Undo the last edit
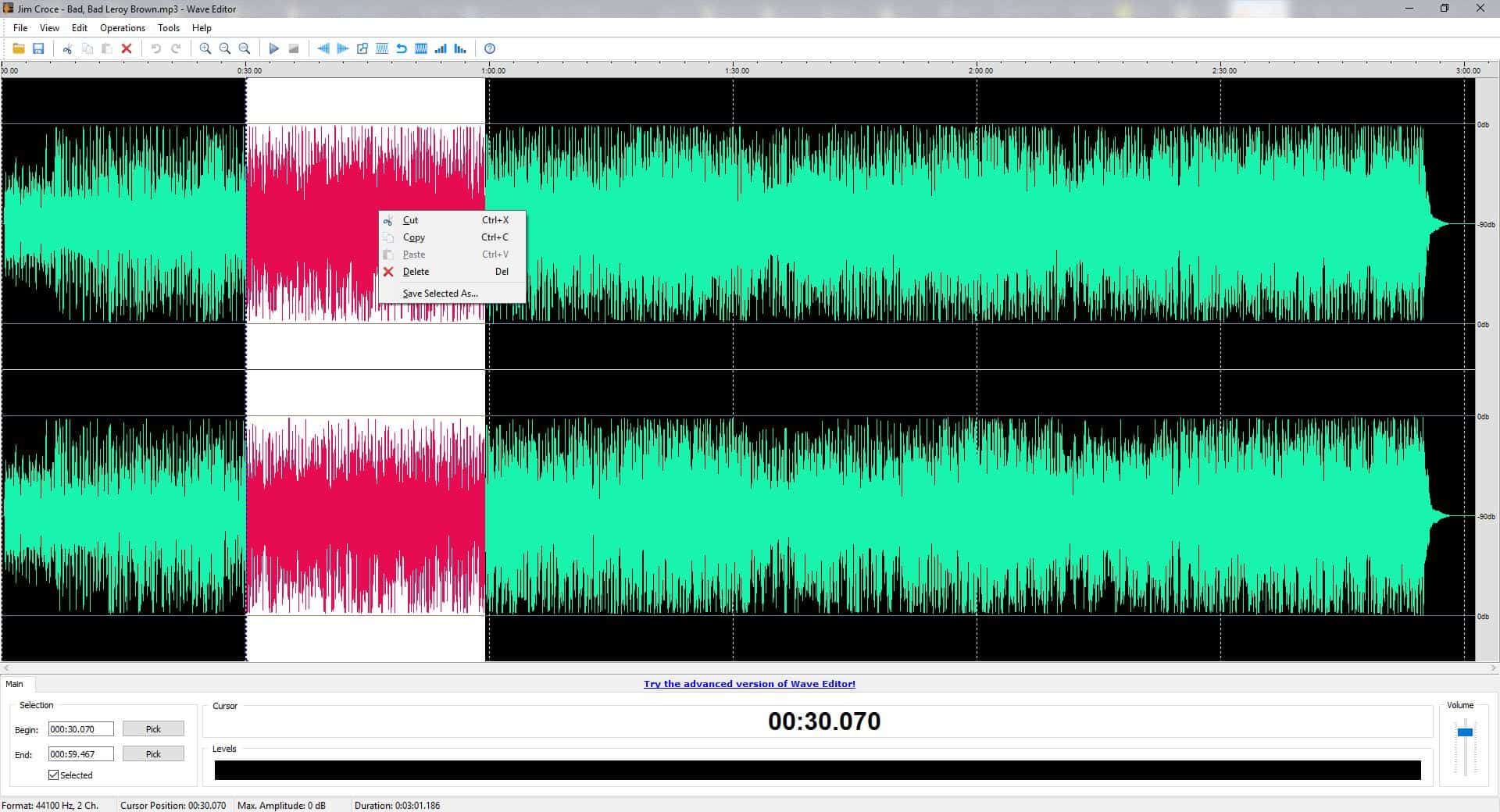1500x812 pixels. 155,48
